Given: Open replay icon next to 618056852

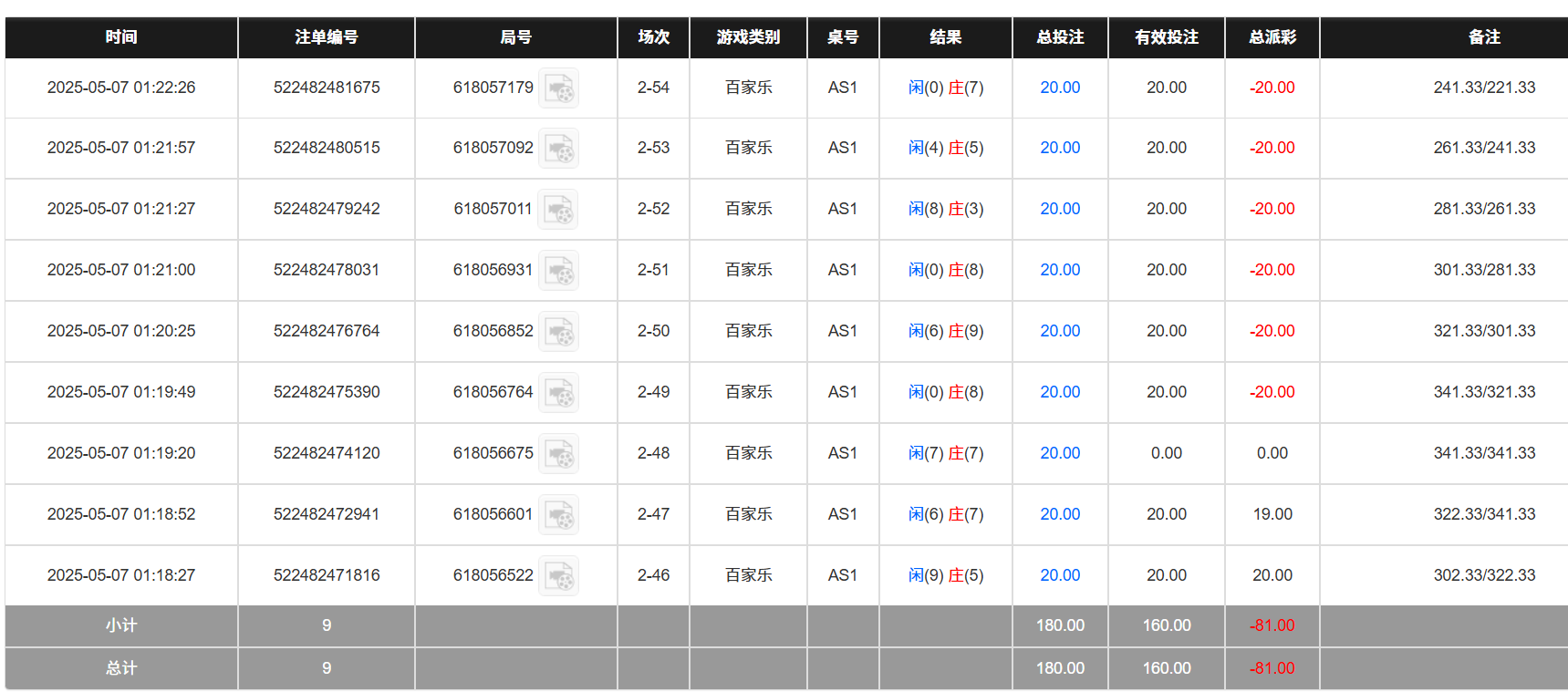Looking at the screenshot, I should tap(558, 332).
